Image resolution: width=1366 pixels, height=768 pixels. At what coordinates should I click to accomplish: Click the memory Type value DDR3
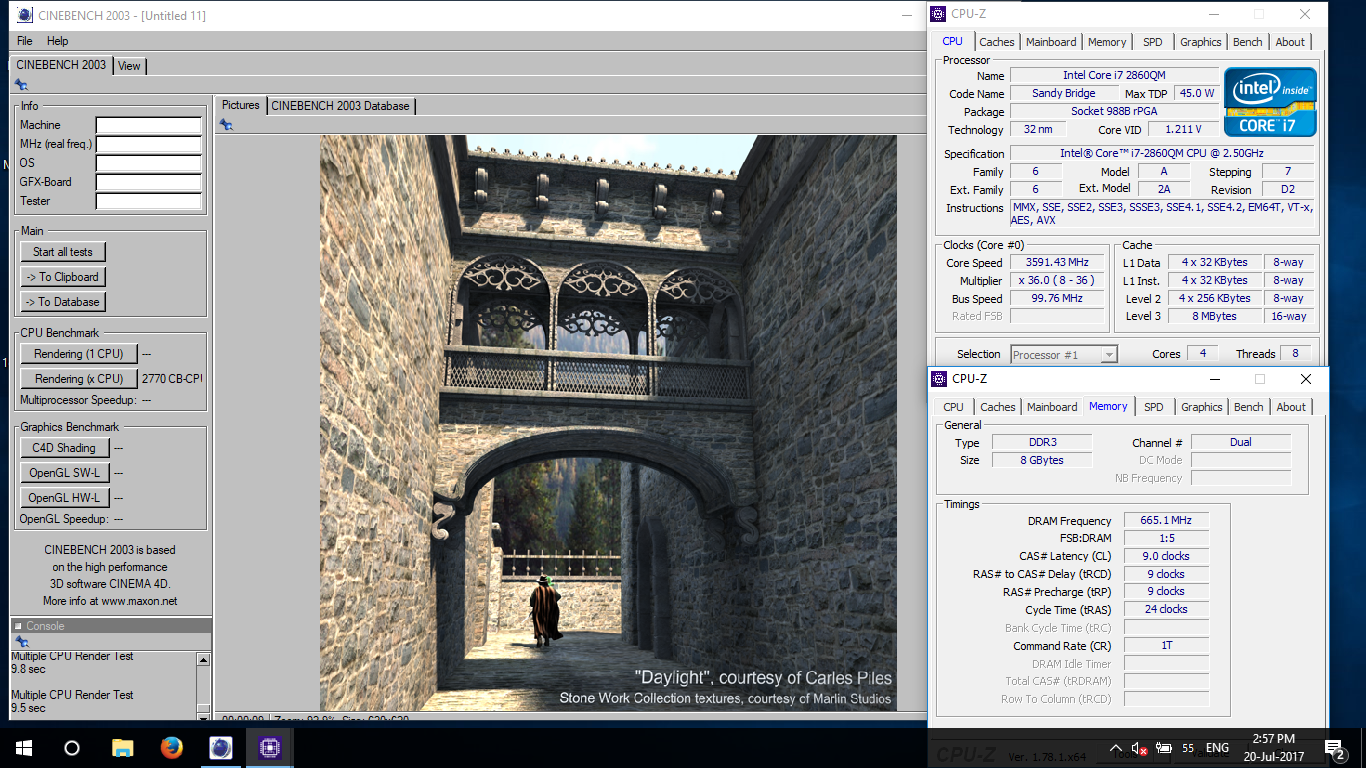1042,442
